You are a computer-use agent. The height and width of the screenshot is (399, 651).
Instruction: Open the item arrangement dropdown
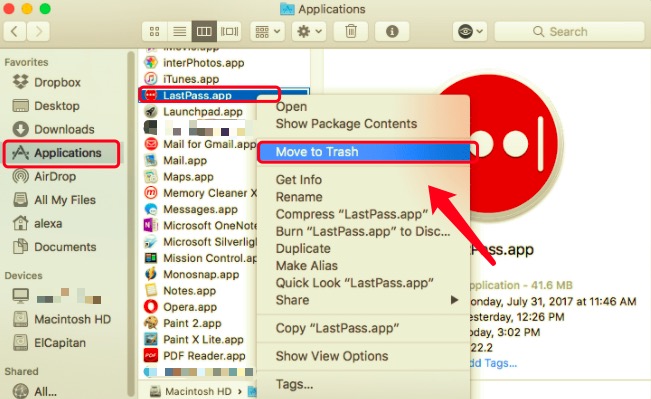point(267,32)
